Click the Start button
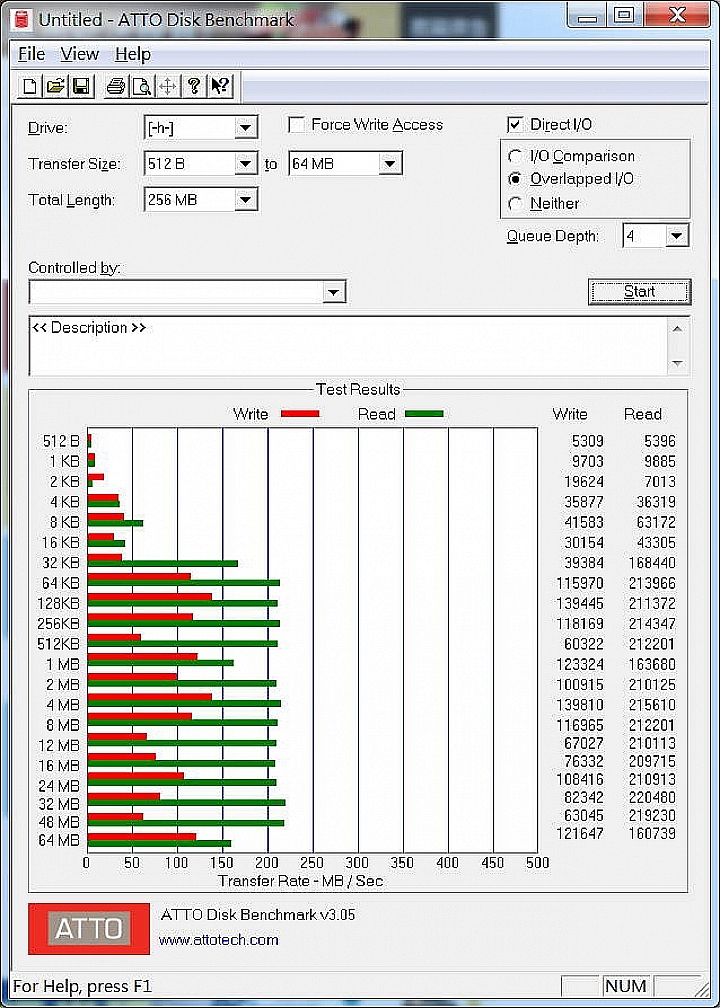Viewport: 720px width, 1008px height. tap(640, 292)
